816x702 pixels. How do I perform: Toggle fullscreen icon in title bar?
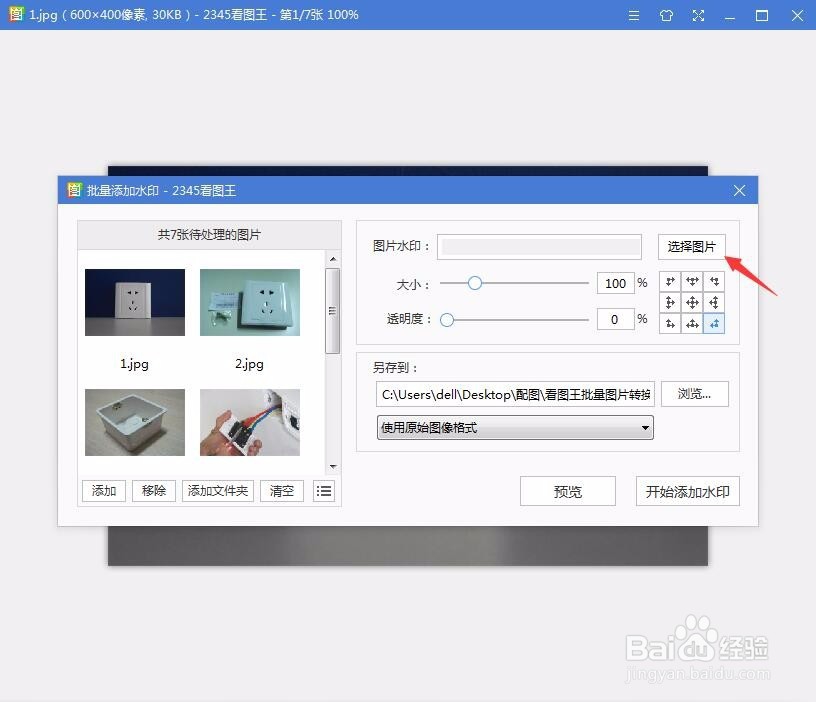[698, 16]
